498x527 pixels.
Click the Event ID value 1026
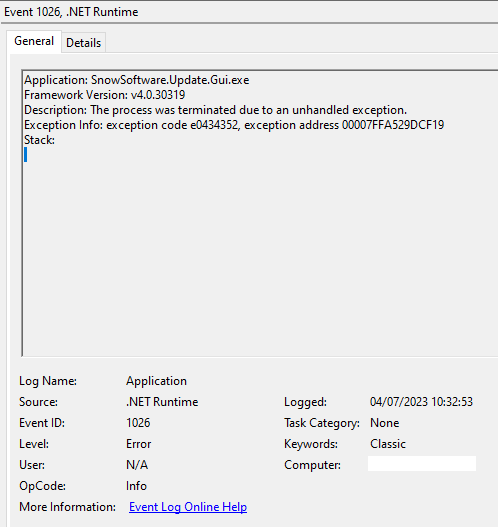coord(138,423)
